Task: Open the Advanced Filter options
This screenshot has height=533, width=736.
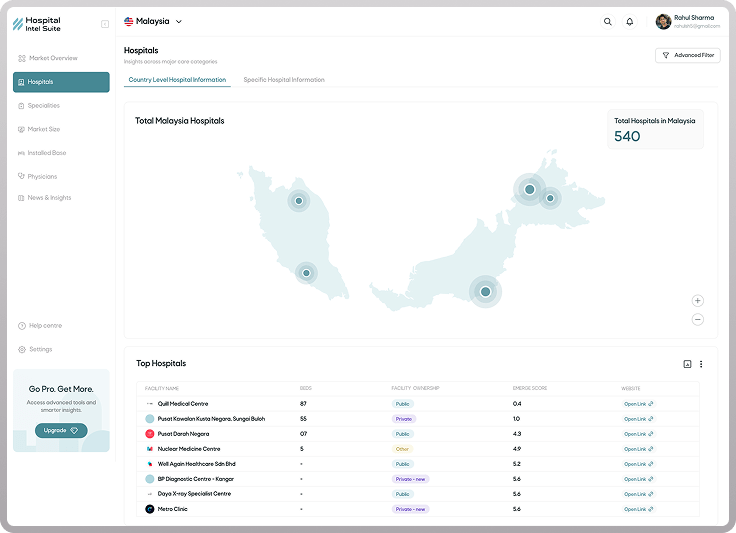Action: pyautogui.click(x=687, y=56)
